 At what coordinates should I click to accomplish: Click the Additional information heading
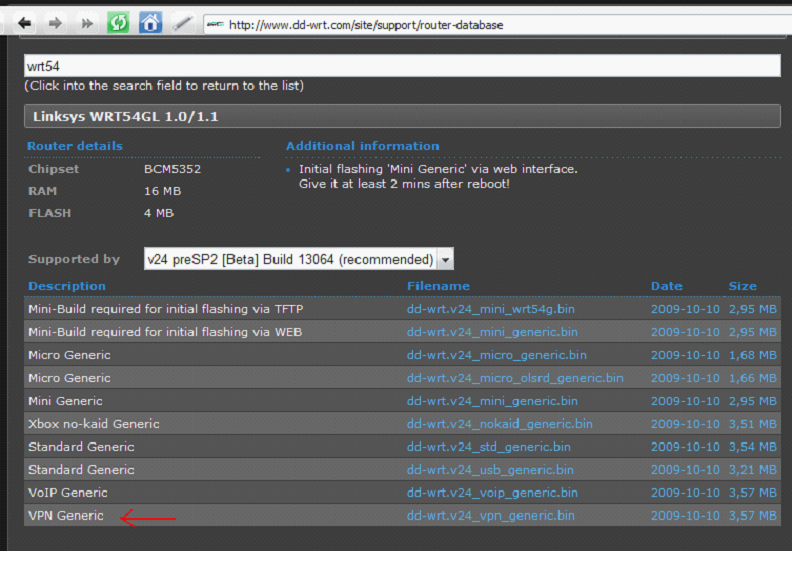(362, 146)
